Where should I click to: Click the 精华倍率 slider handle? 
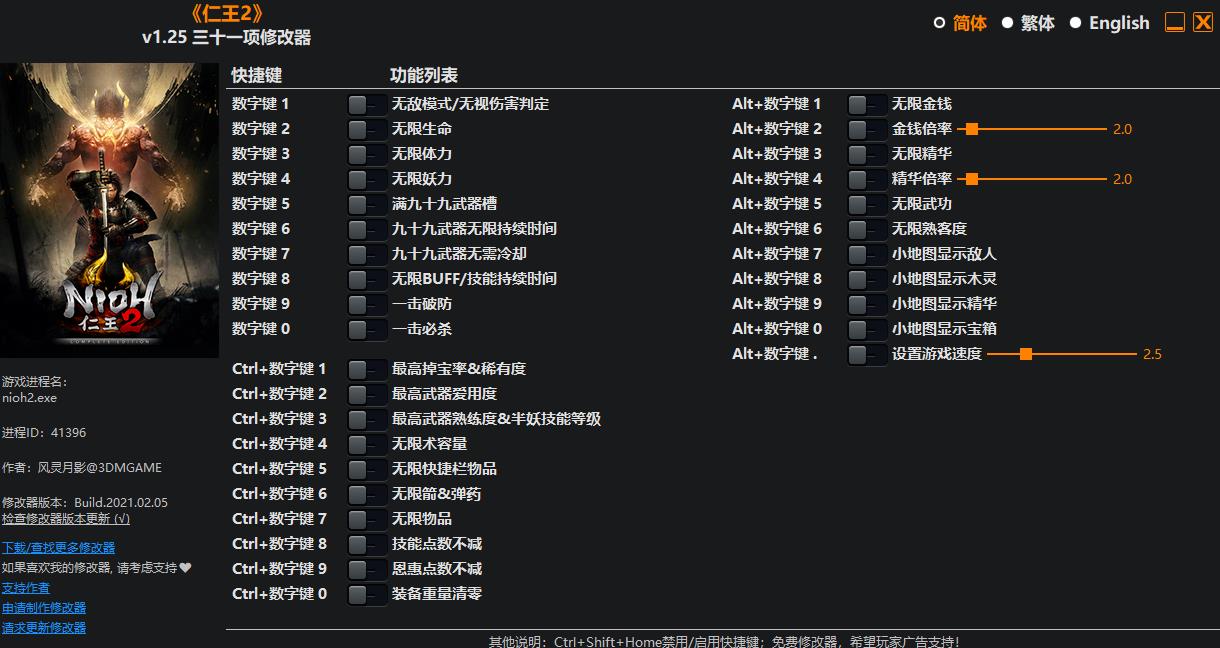click(971, 179)
